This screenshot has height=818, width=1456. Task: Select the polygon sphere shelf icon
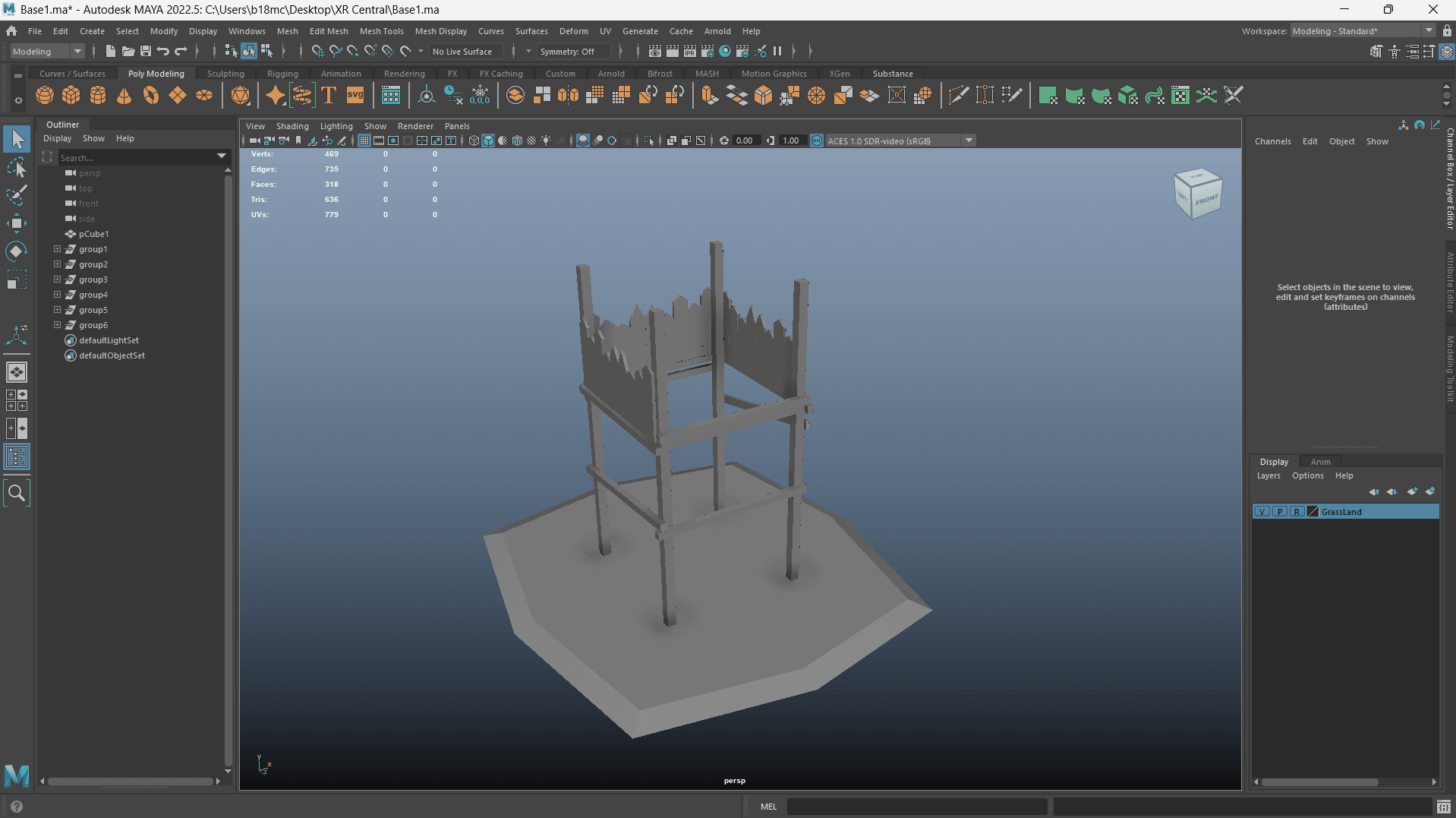(x=45, y=96)
